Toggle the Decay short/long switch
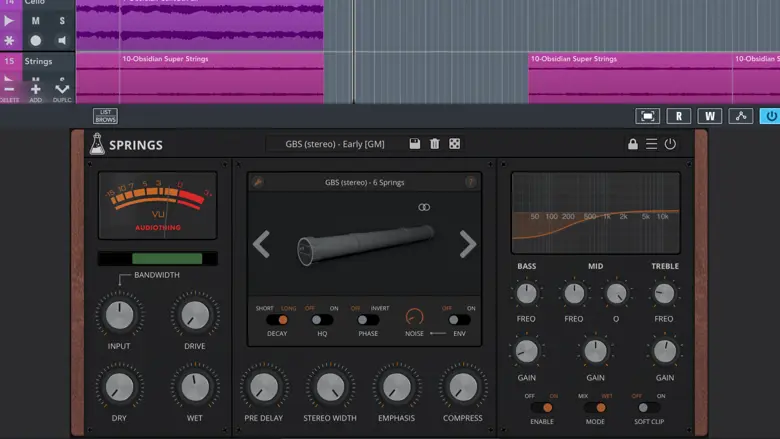Screen dimensions: 780x439 click(x=277, y=320)
